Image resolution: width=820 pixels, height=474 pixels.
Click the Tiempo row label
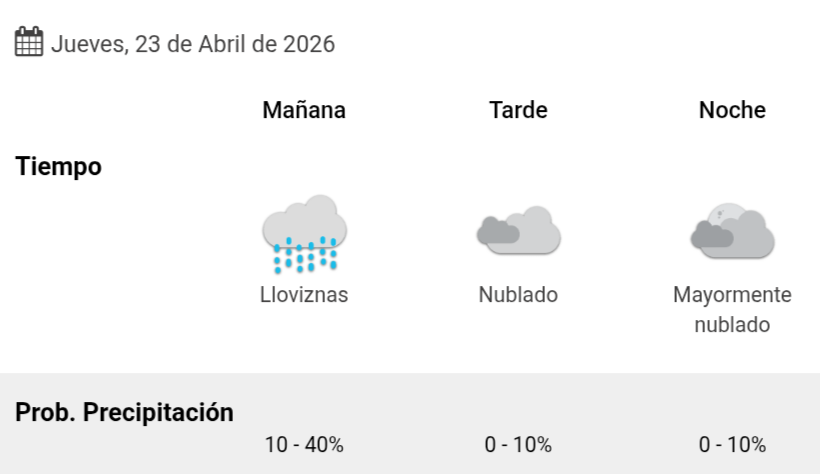click(x=59, y=167)
